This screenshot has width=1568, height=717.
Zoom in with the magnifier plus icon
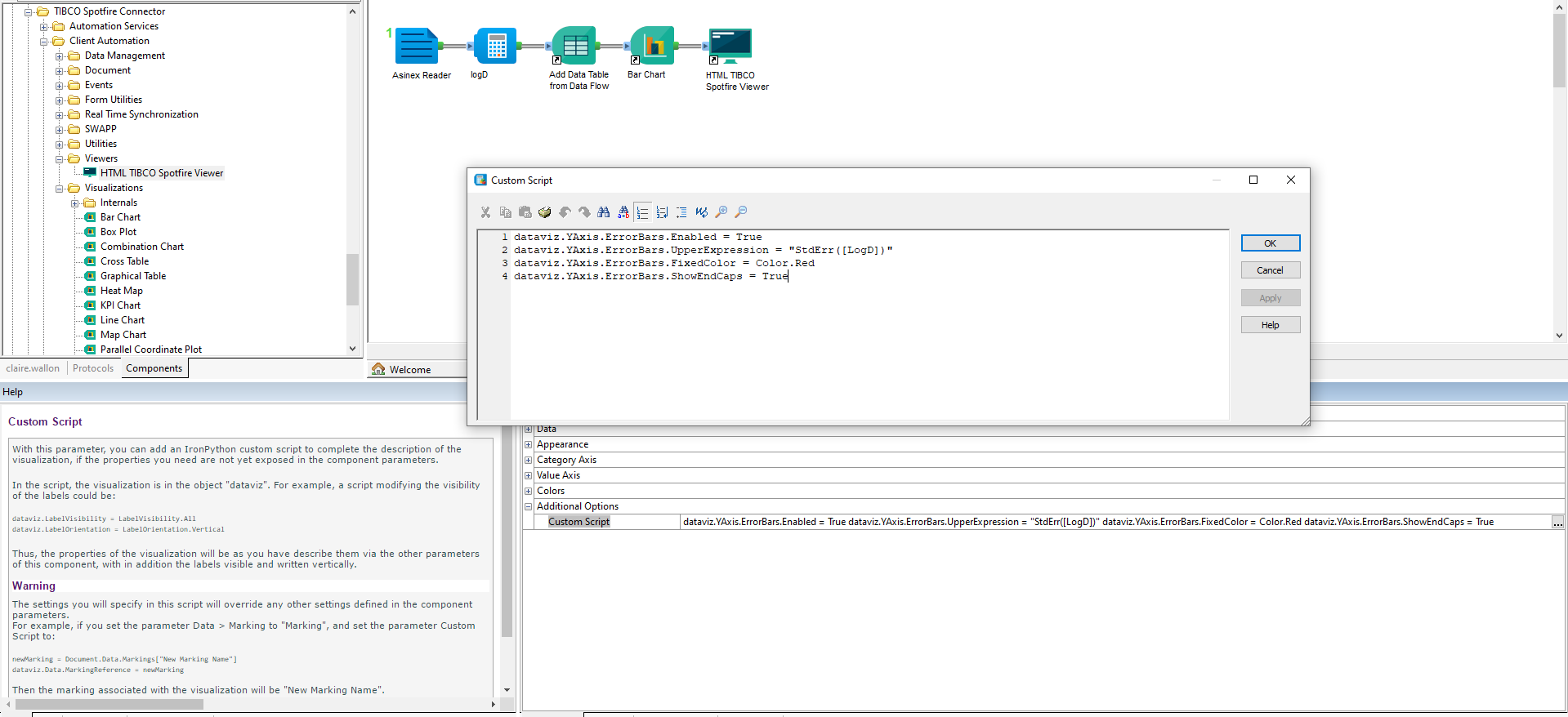coord(721,212)
